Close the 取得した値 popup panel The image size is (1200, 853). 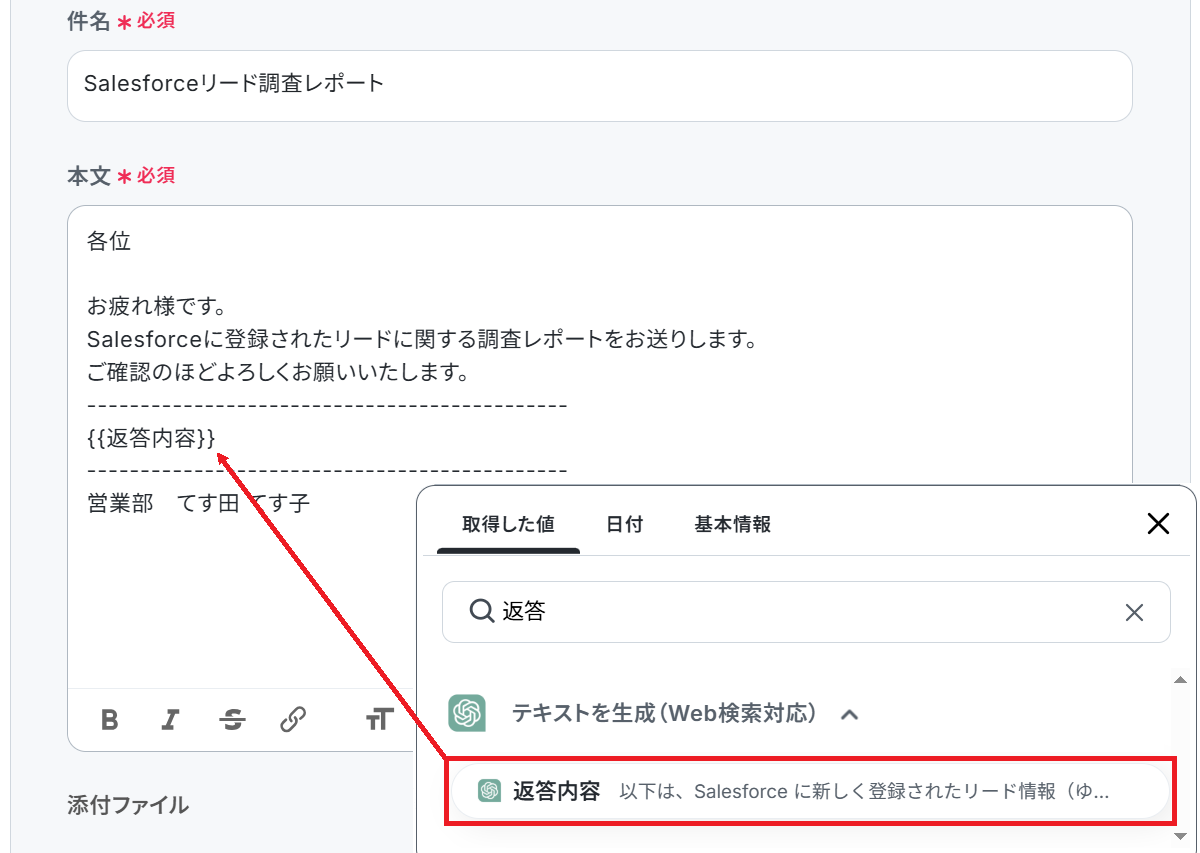pos(1158,523)
